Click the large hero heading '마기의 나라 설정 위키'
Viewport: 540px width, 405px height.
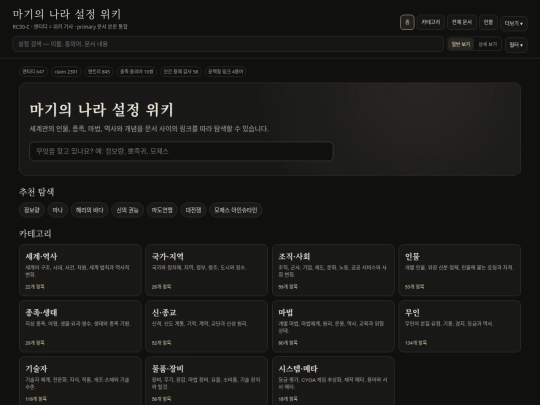tap(101, 110)
